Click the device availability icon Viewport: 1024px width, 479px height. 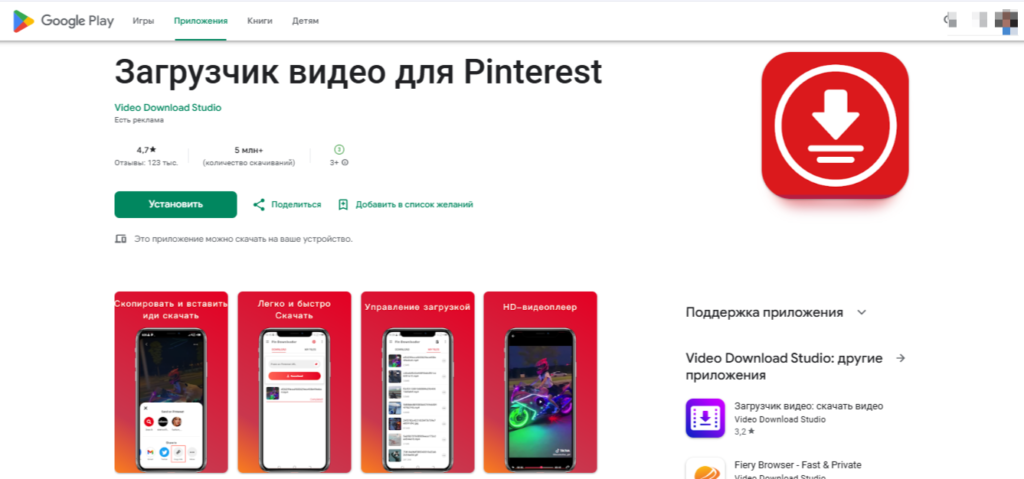120,239
